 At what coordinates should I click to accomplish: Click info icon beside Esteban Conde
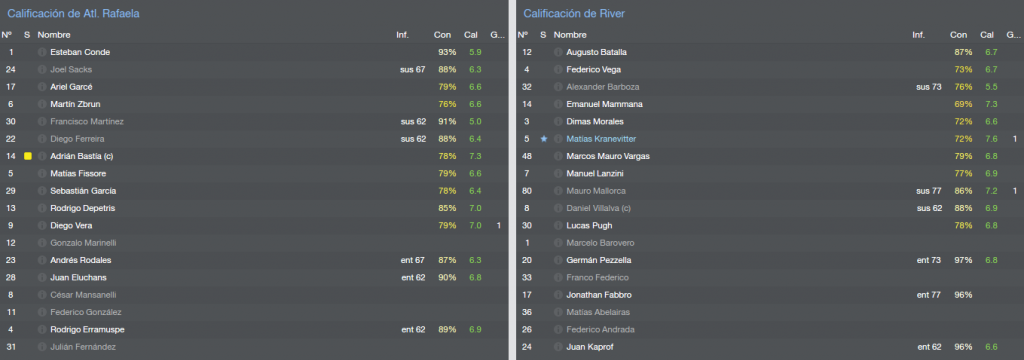(x=42, y=52)
